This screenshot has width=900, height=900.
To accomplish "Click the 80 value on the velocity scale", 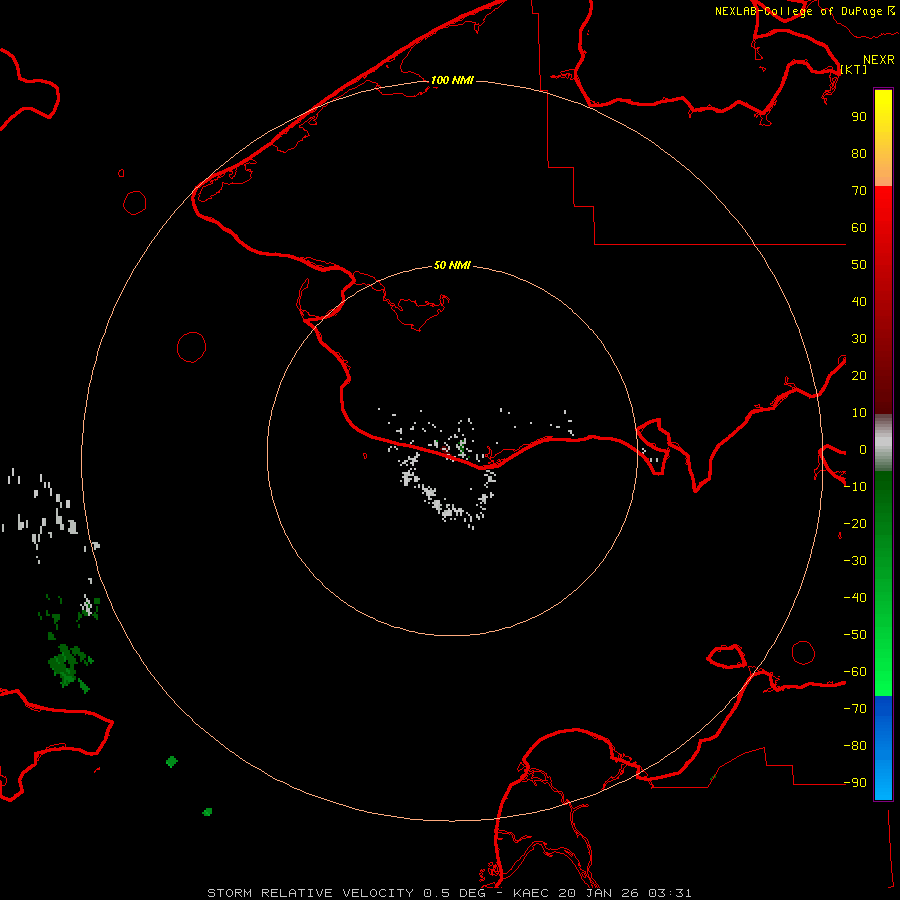I will coord(859,154).
